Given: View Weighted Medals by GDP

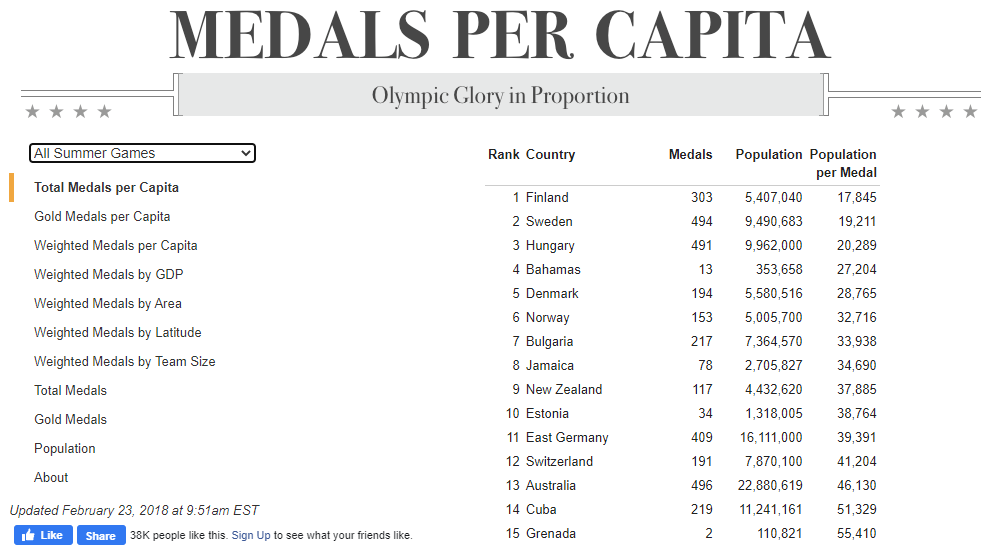Looking at the screenshot, I should (x=108, y=274).
